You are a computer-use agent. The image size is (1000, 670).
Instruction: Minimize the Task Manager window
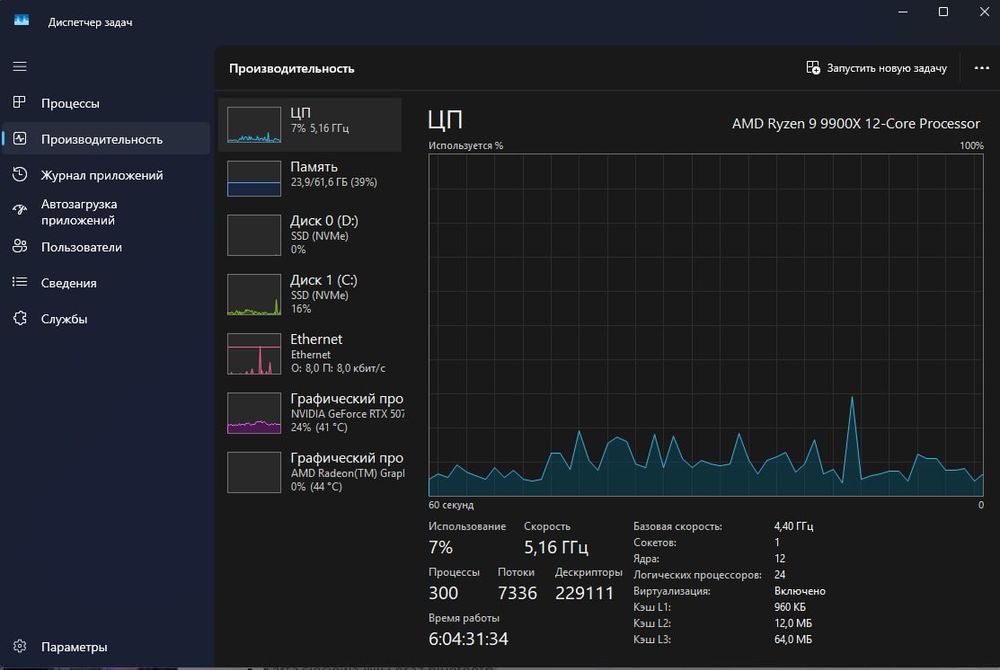[902, 11]
